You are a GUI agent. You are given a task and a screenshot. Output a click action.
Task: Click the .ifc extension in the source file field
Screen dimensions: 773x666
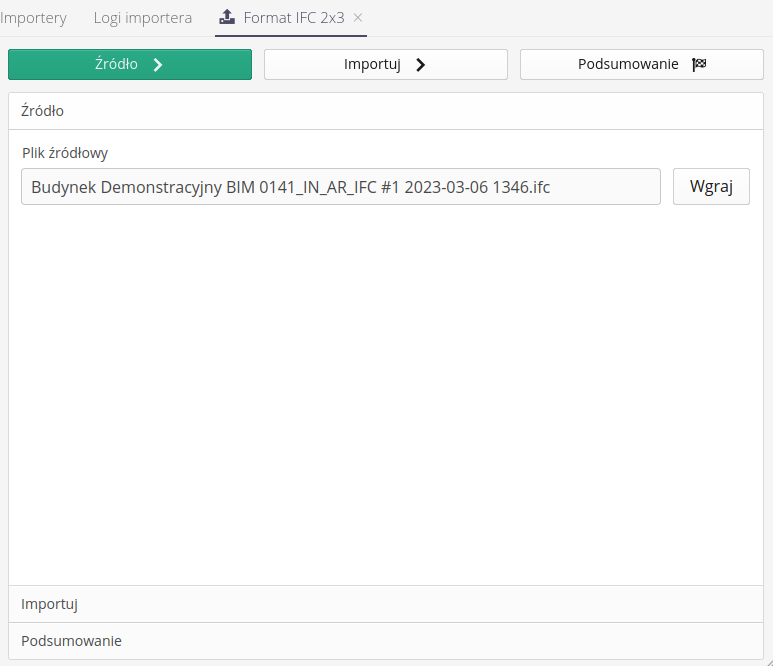click(x=538, y=187)
